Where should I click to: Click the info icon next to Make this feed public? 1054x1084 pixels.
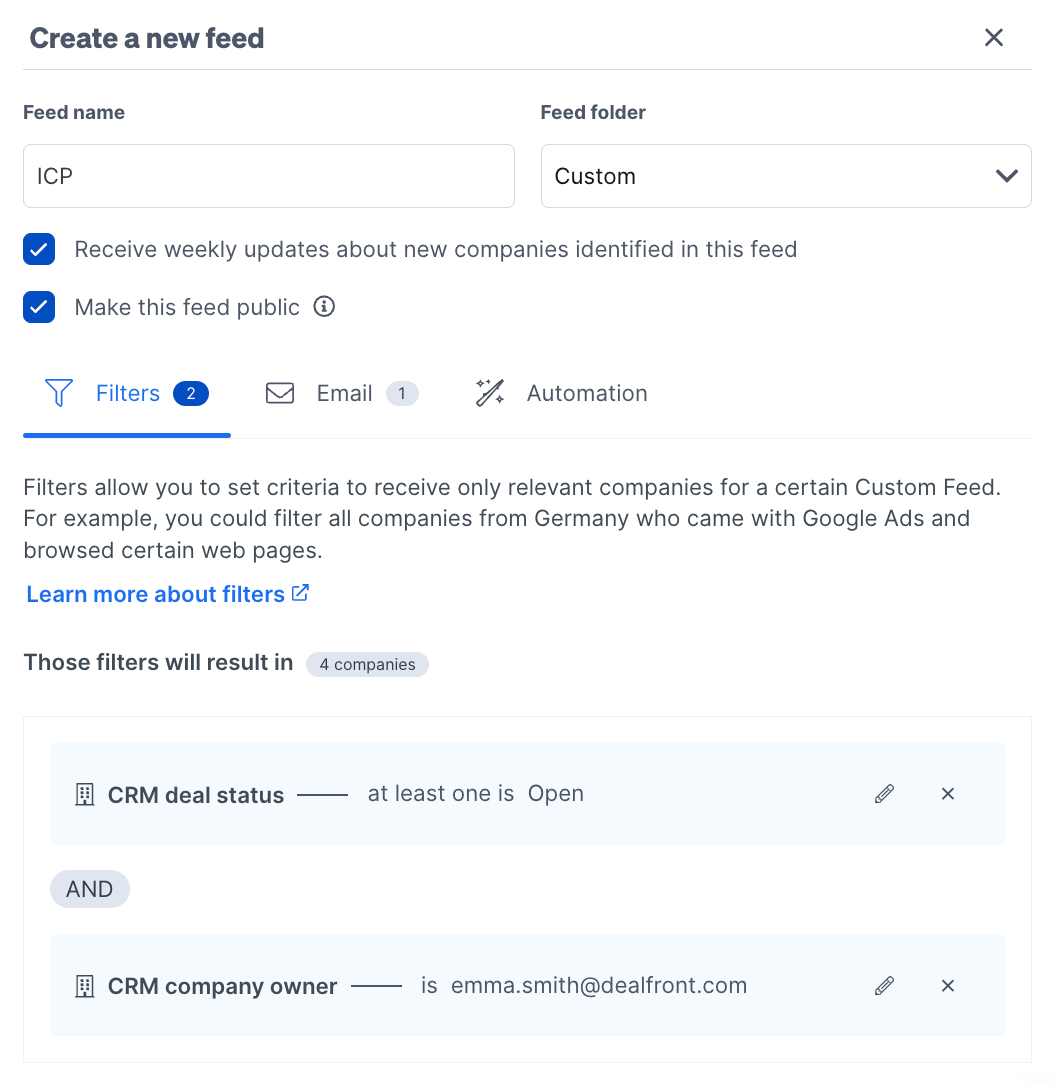(x=324, y=307)
